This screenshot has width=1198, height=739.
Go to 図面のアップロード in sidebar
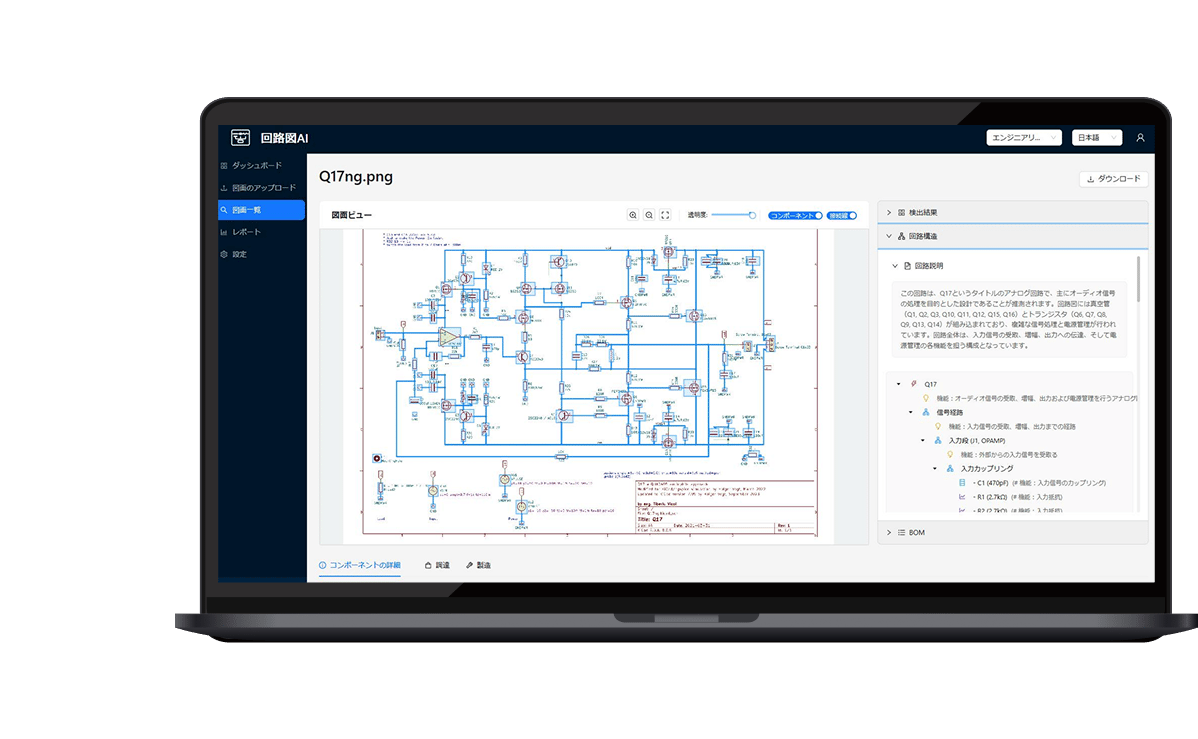(264, 188)
